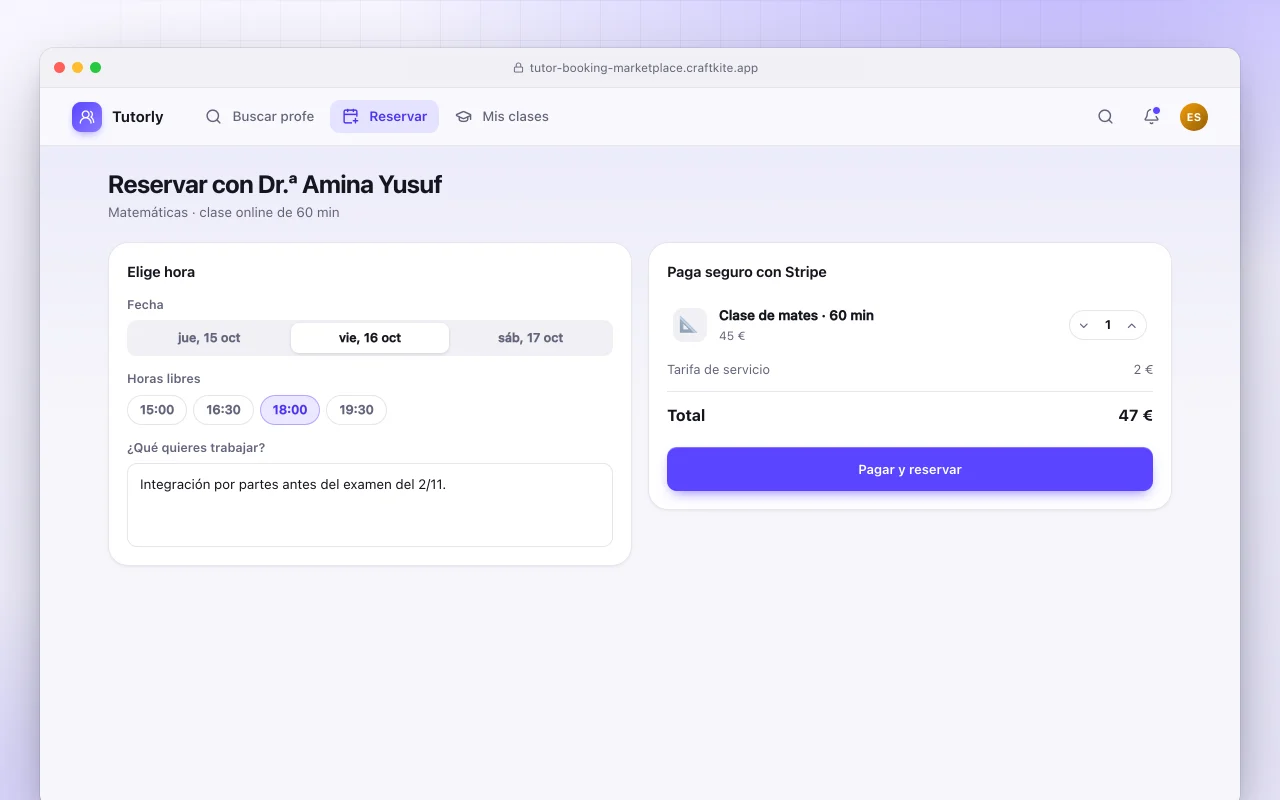Click the 45 € price text
The image size is (1280, 800).
(x=732, y=336)
